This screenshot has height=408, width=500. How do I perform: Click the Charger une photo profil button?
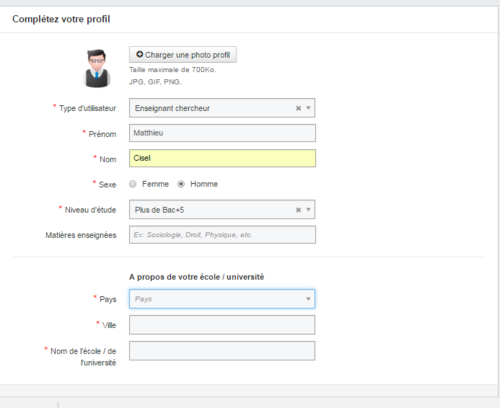pos(183,55)
